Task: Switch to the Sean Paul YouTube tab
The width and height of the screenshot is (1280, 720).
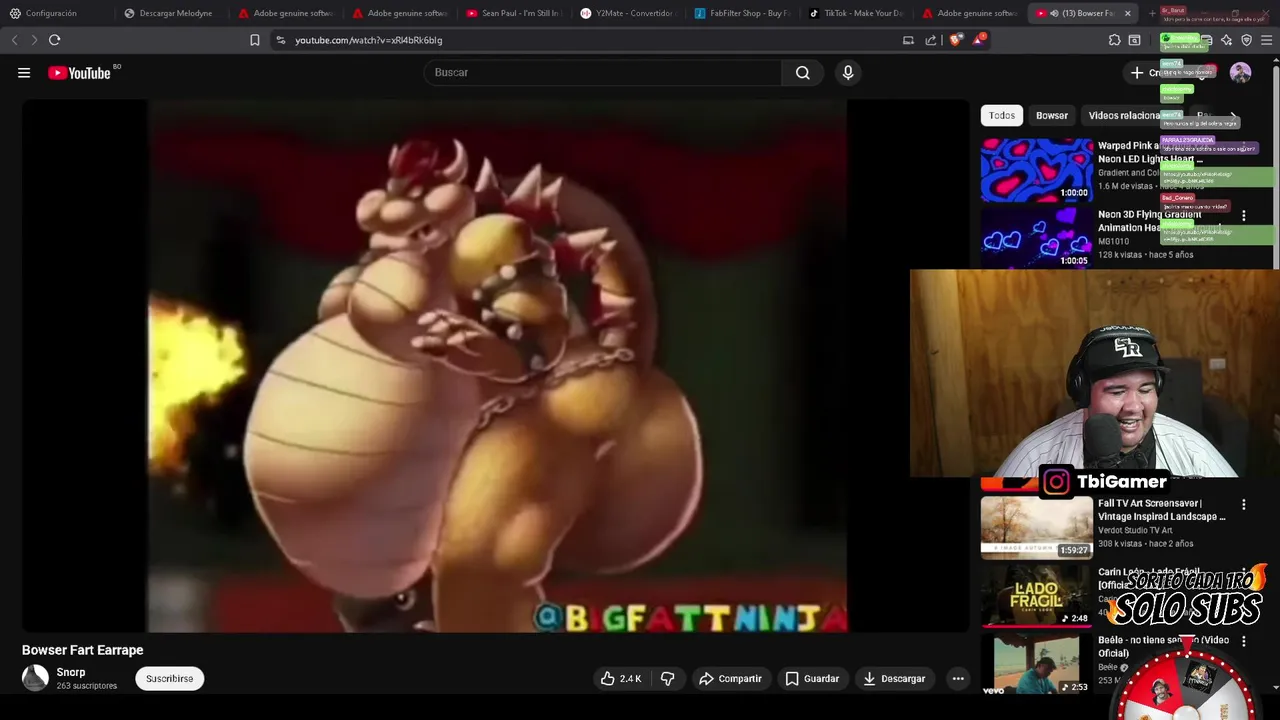Action: (514, 13)
